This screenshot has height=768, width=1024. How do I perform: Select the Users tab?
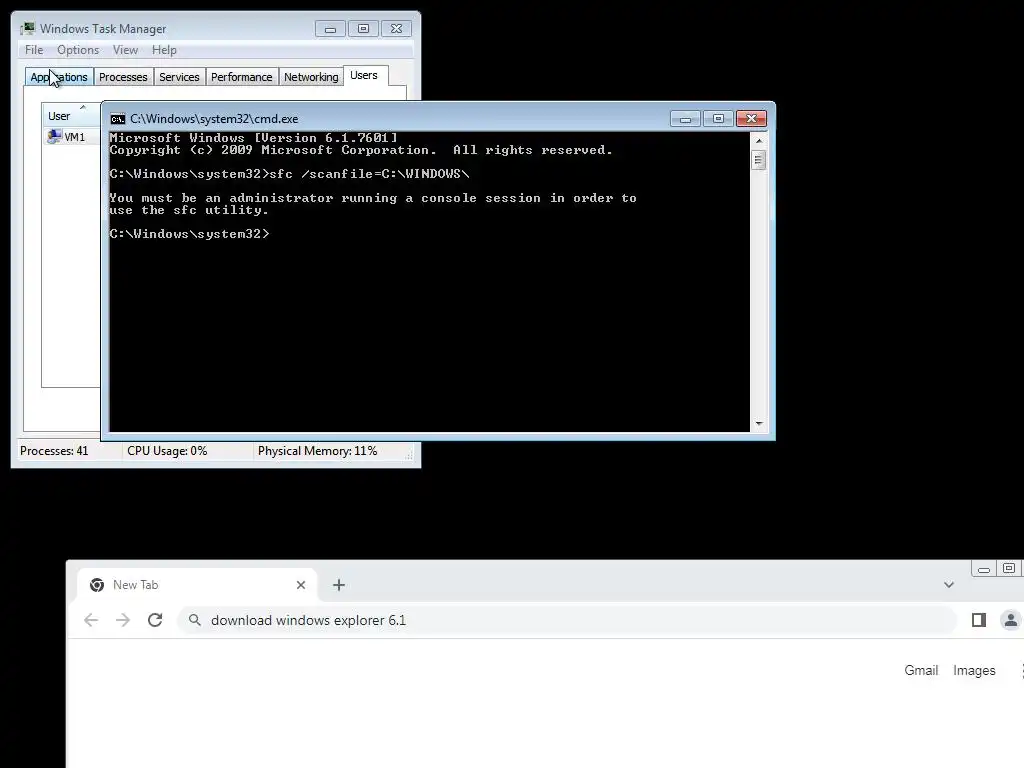(364, 75)
